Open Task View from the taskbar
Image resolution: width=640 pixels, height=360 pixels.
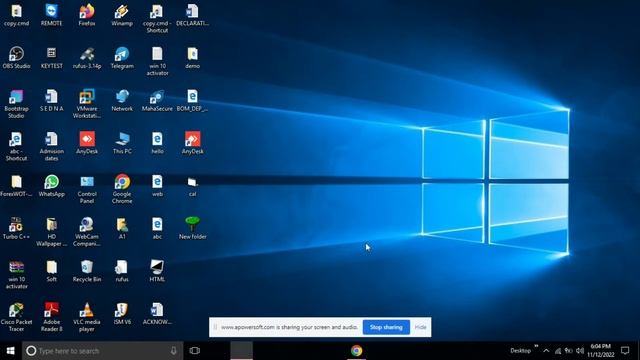(195, 351)
